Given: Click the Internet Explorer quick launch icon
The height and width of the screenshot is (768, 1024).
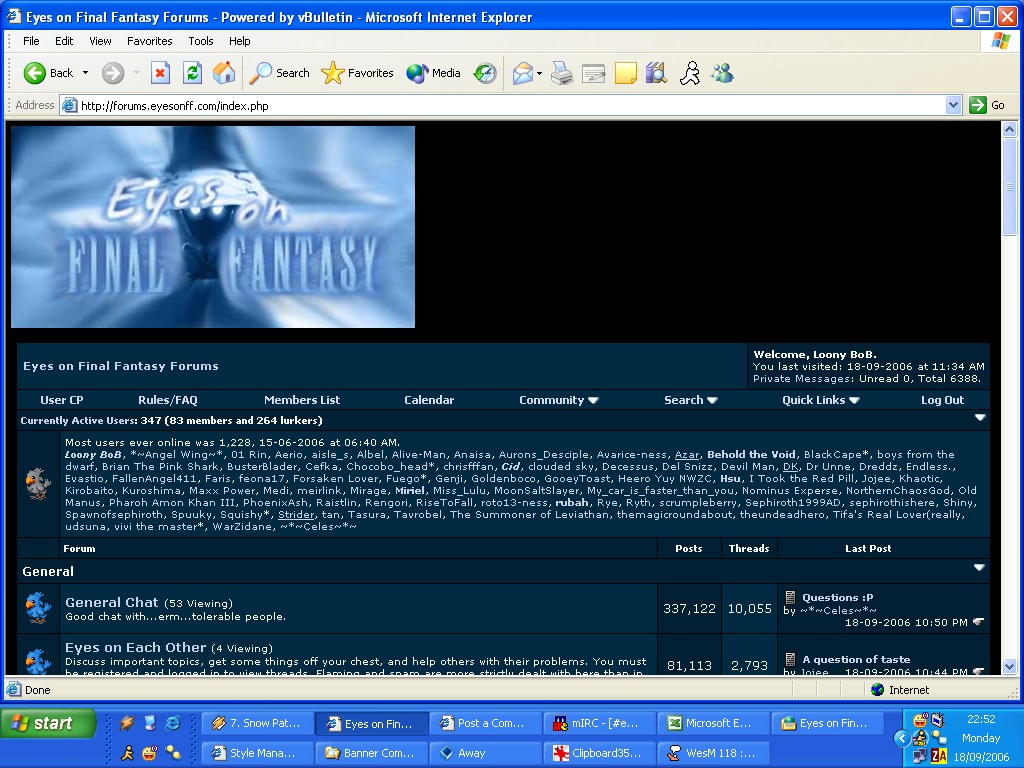Looking at the screenshot, I should click(x=172, y=723).
